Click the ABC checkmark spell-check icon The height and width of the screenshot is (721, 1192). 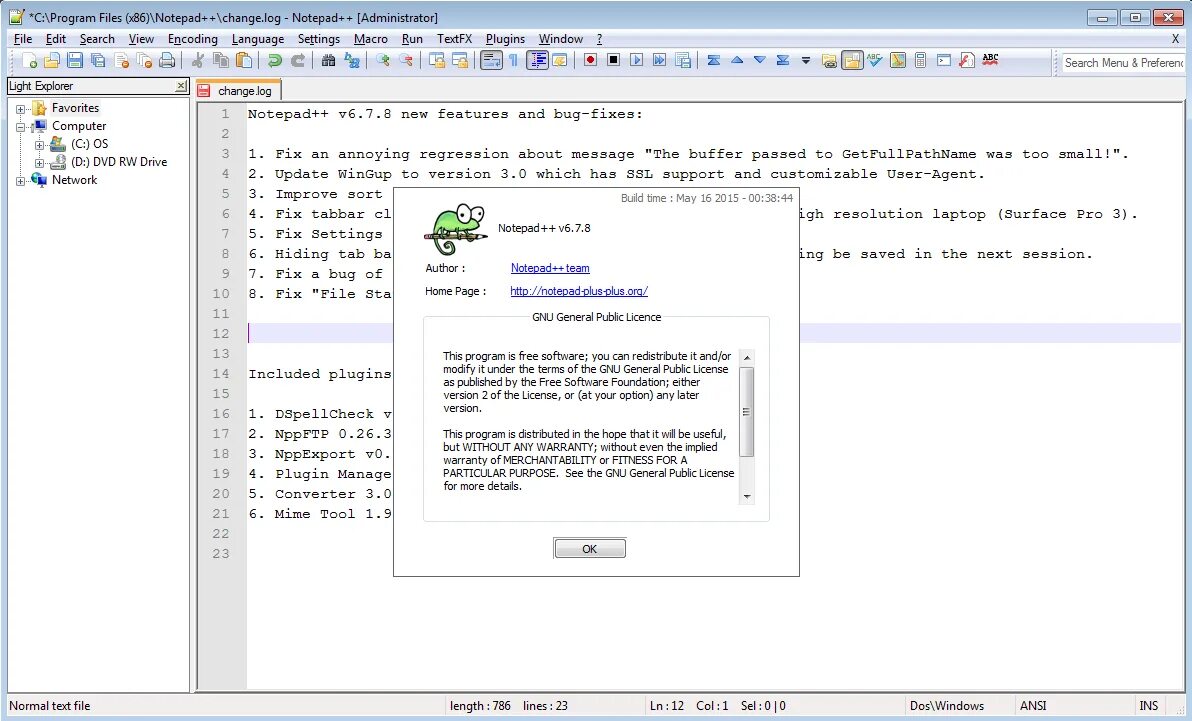[x=874, y=60]
